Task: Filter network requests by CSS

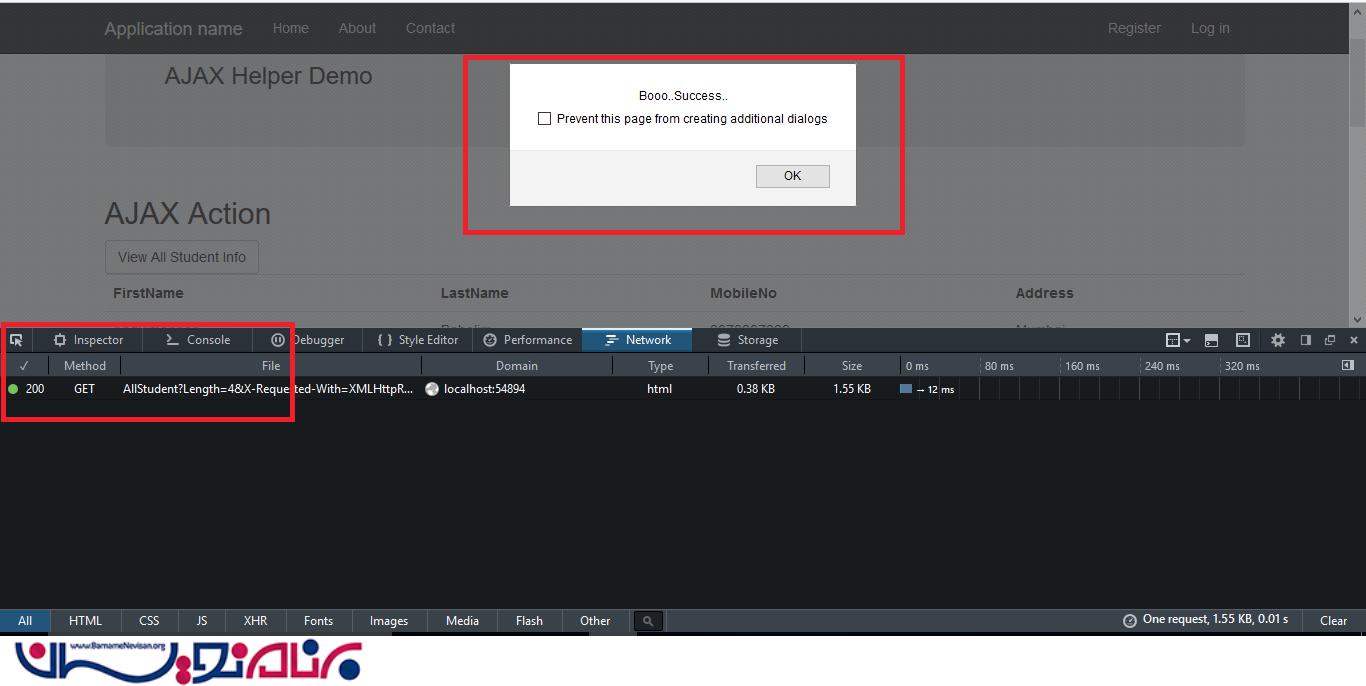Action: click(149, 621)
